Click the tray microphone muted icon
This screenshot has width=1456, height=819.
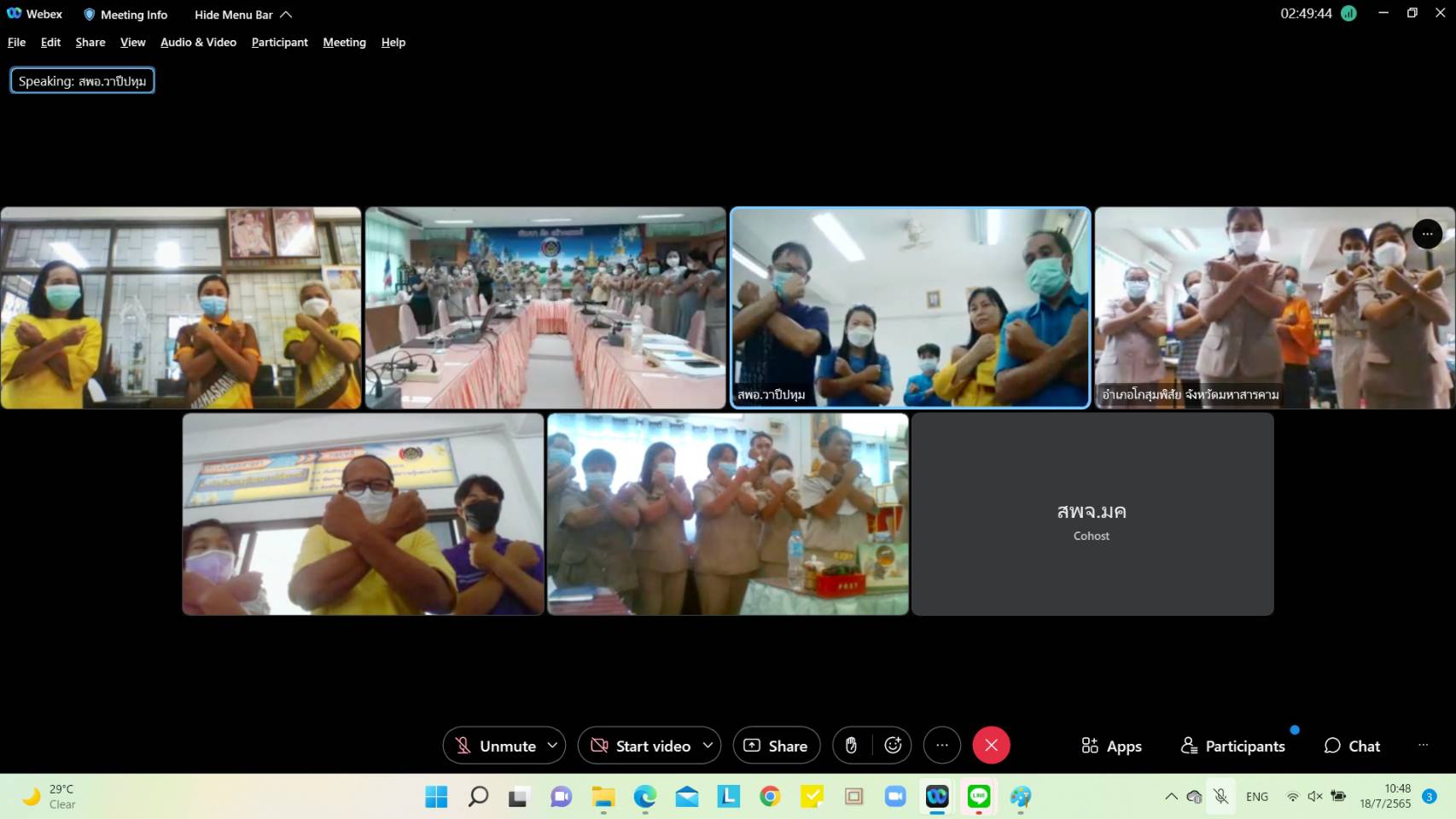point(1221,797)
